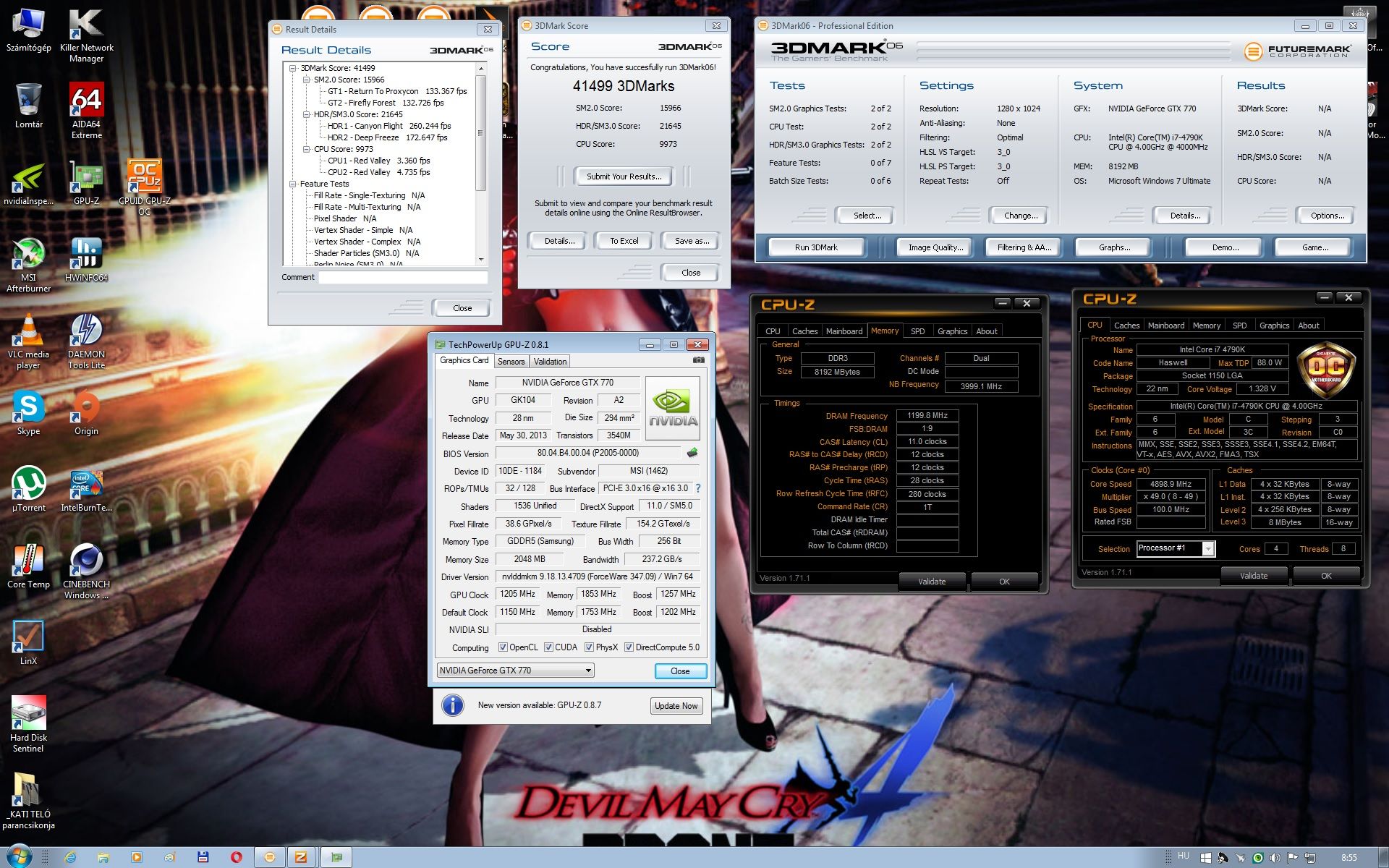Collapse the CPU Score tree node

tap(306, 149)
